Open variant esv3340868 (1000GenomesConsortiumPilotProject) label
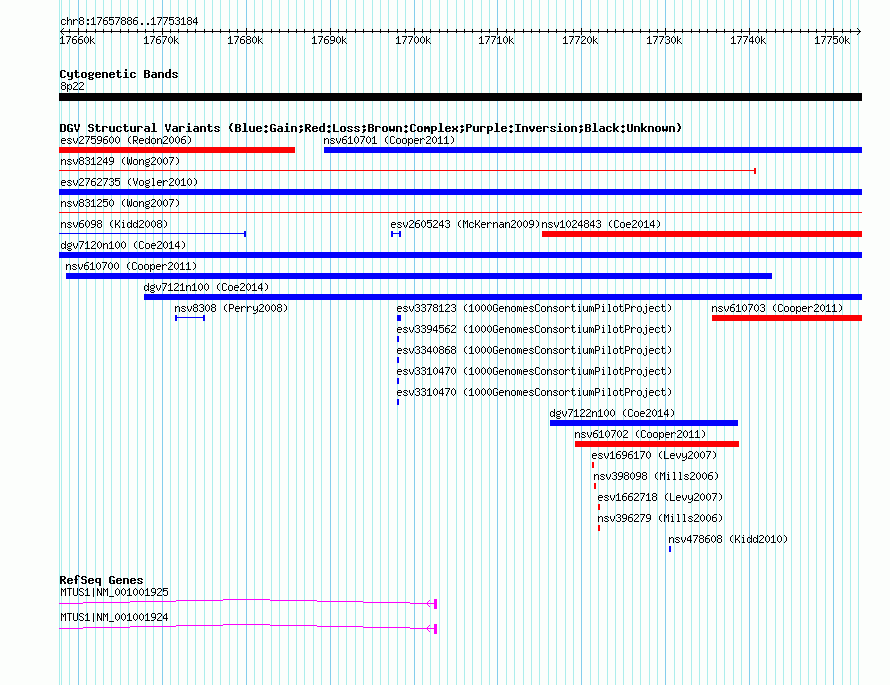 (534, 350)
